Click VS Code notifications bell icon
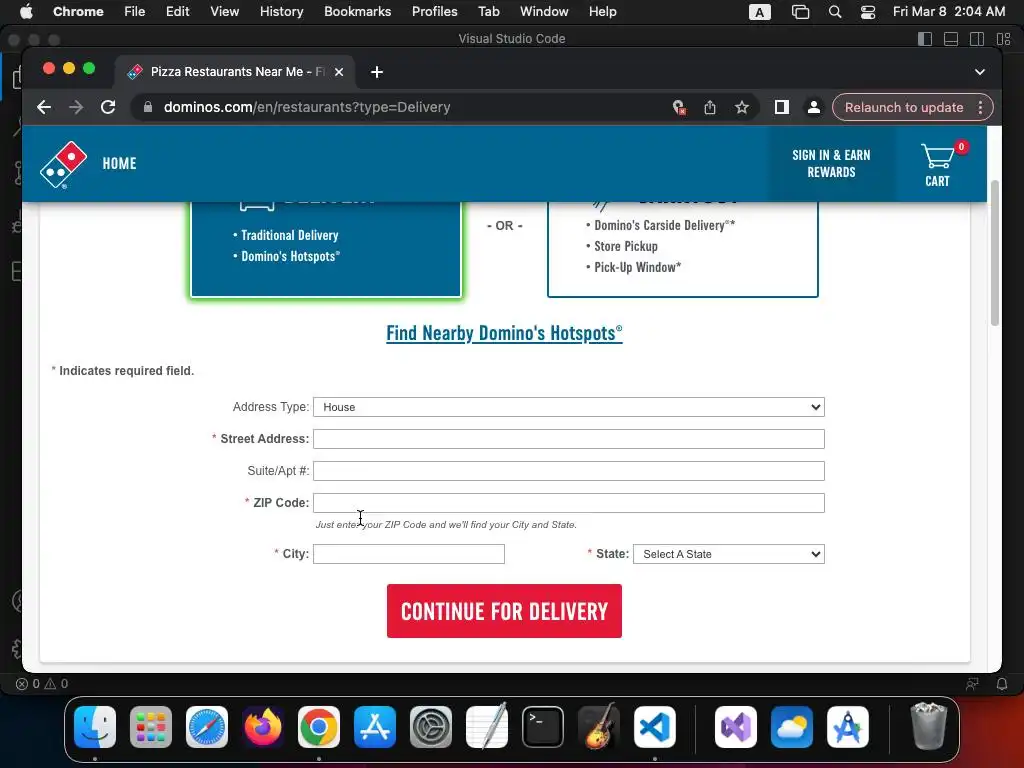 (1002, 684)
